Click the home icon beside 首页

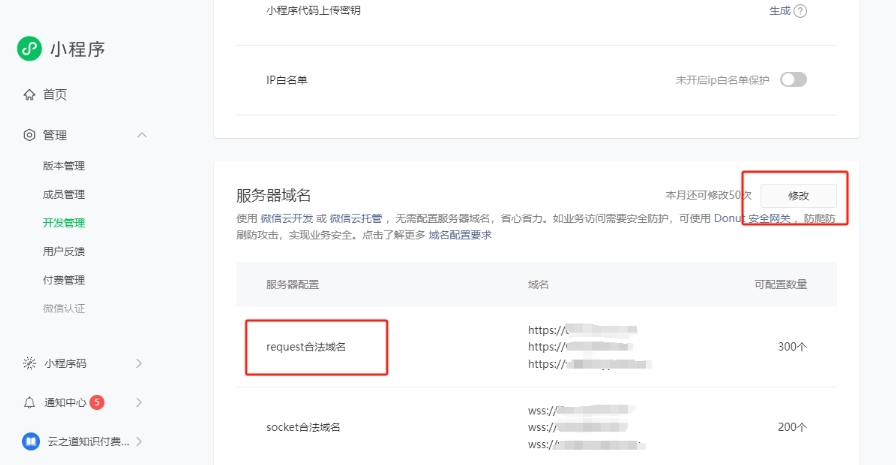(x=29, y=95)
